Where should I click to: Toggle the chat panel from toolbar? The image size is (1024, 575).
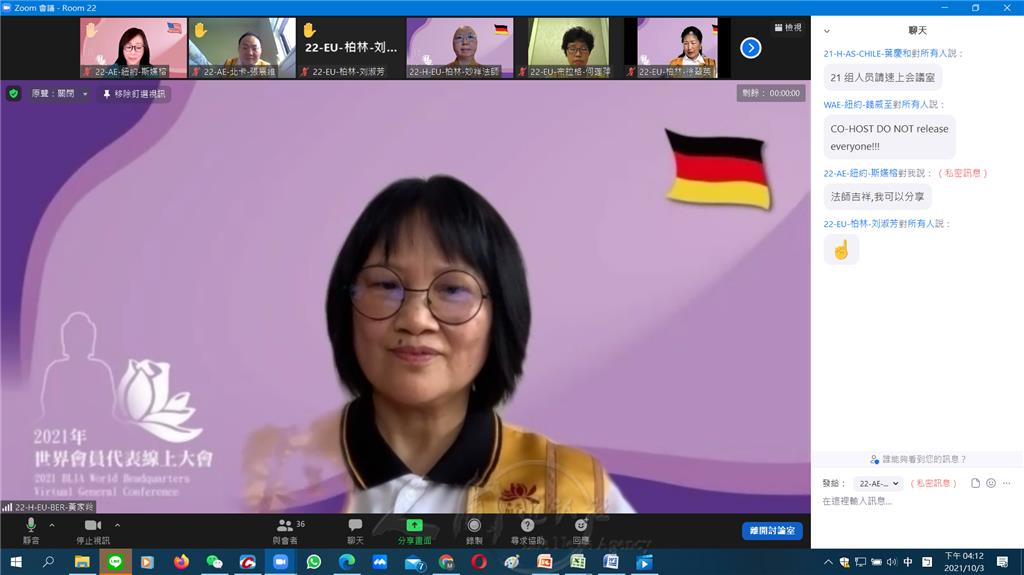[x=355, y=531]
